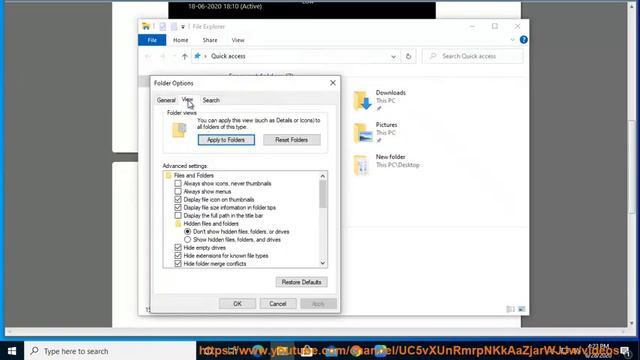Click the folder views icon in the dialog
The height and width of the screenshot is (360, 640).
coord(179,130)
